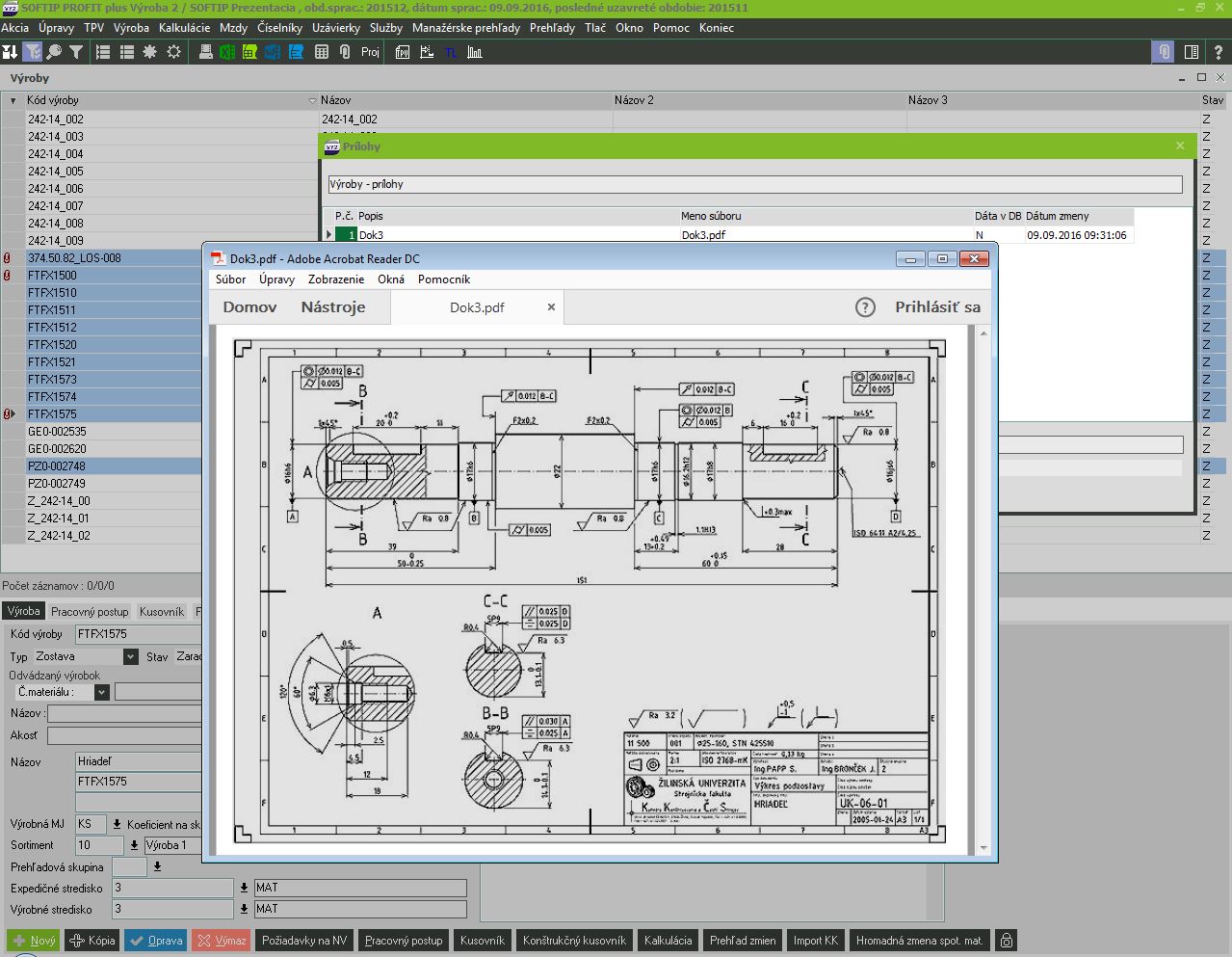Viewport: 1232px width, 957px height.
Task: Switch to Nástroje tab in Acrobat Reader
Action: pyautogui.click(x=332, y=307)
